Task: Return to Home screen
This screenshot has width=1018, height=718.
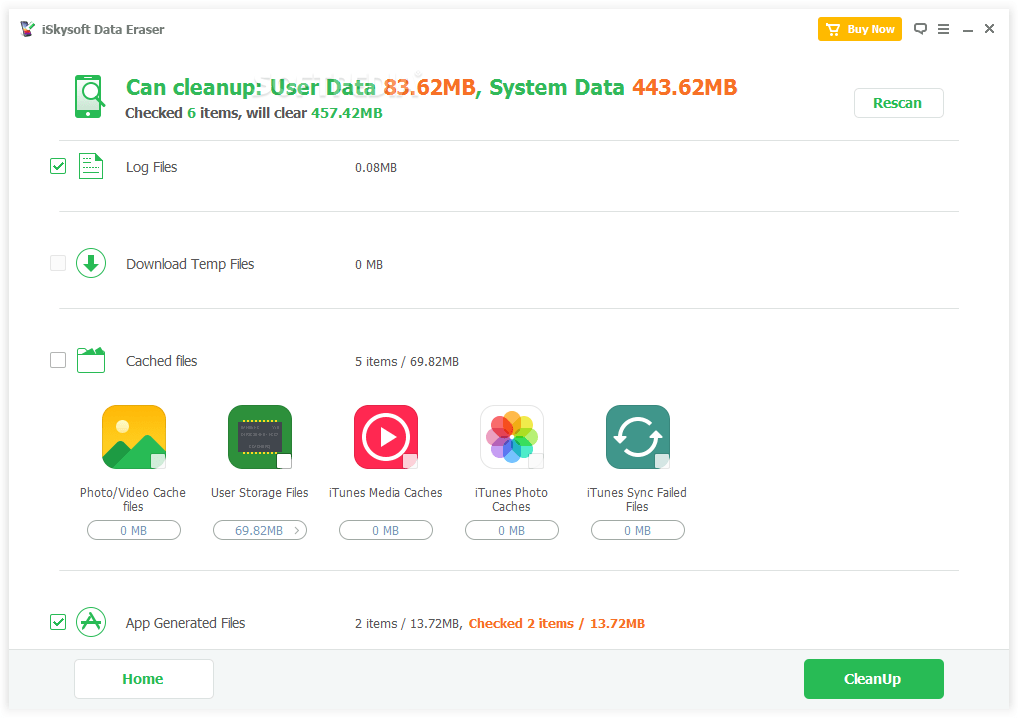Action: click(143, 678)
